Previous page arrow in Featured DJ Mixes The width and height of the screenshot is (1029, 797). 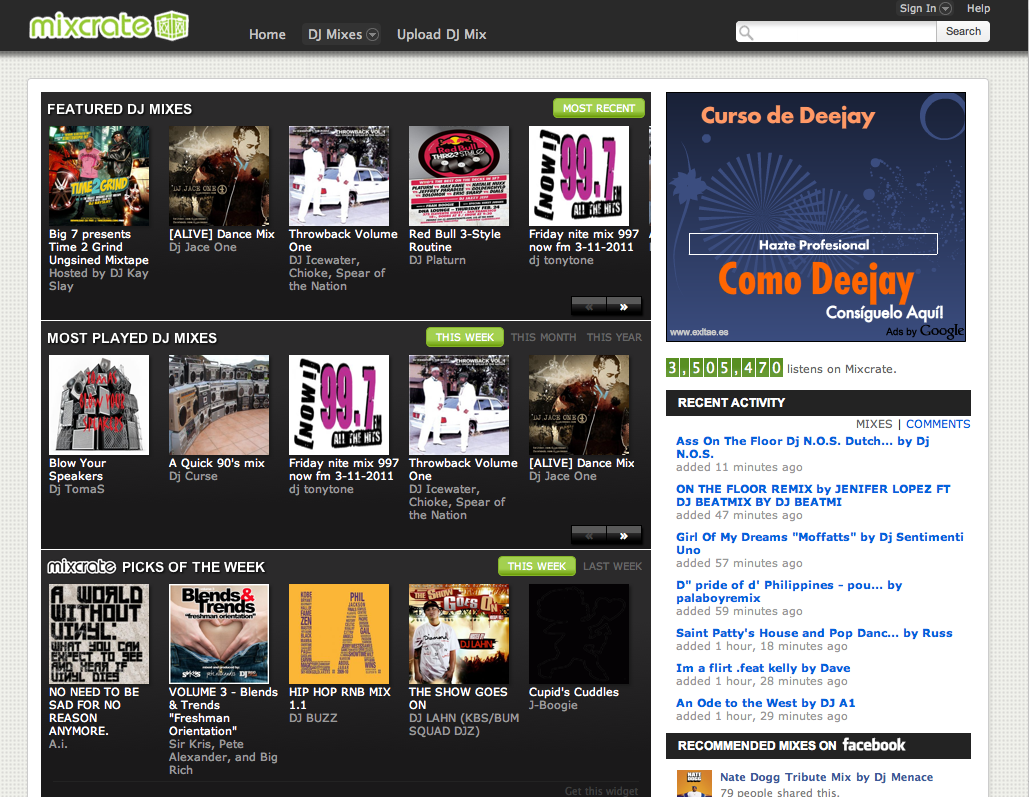click(x=589, y=306)
